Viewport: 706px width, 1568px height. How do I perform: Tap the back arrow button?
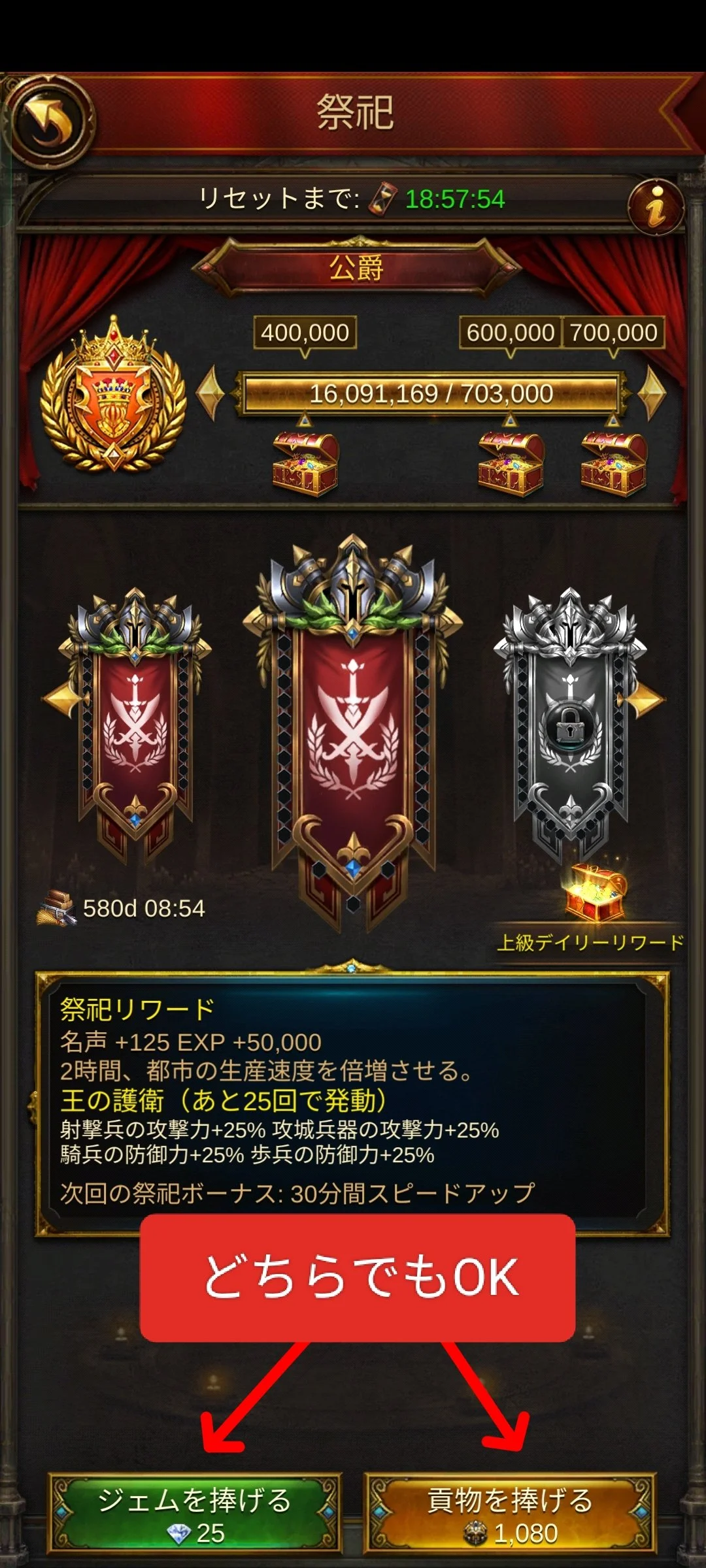[51, 122]
